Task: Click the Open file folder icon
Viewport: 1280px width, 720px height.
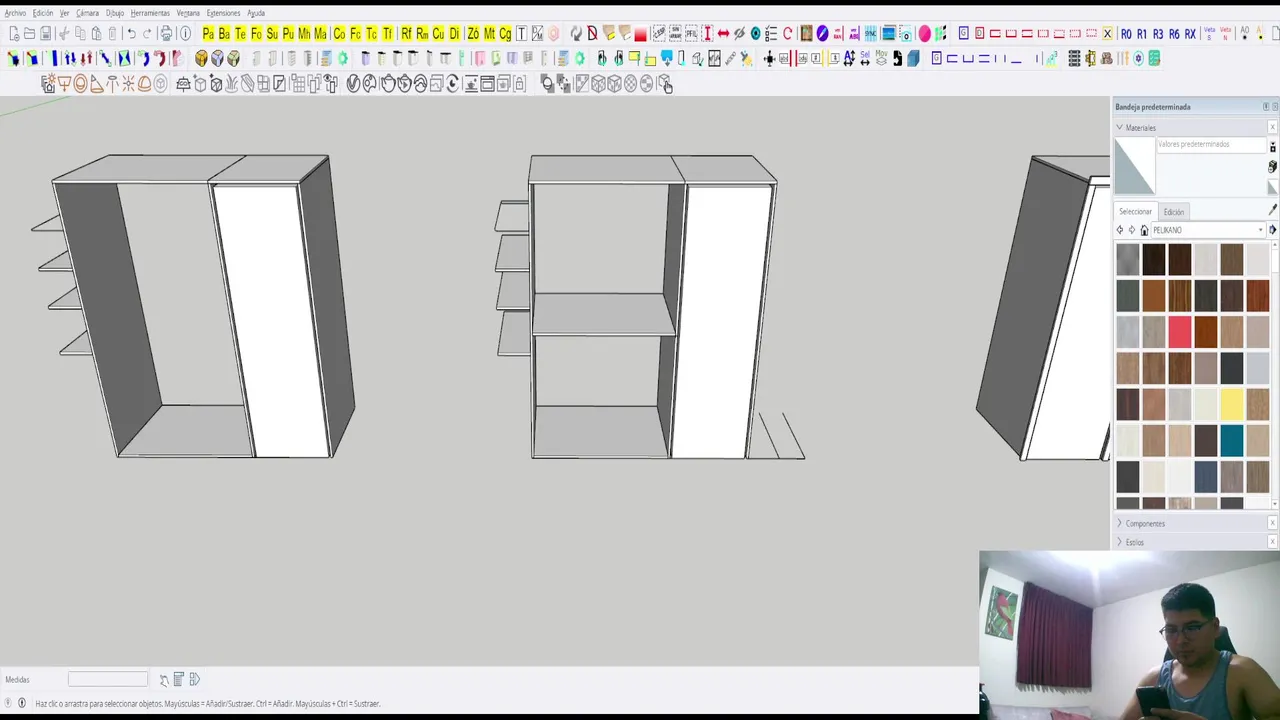Action: 29,33
